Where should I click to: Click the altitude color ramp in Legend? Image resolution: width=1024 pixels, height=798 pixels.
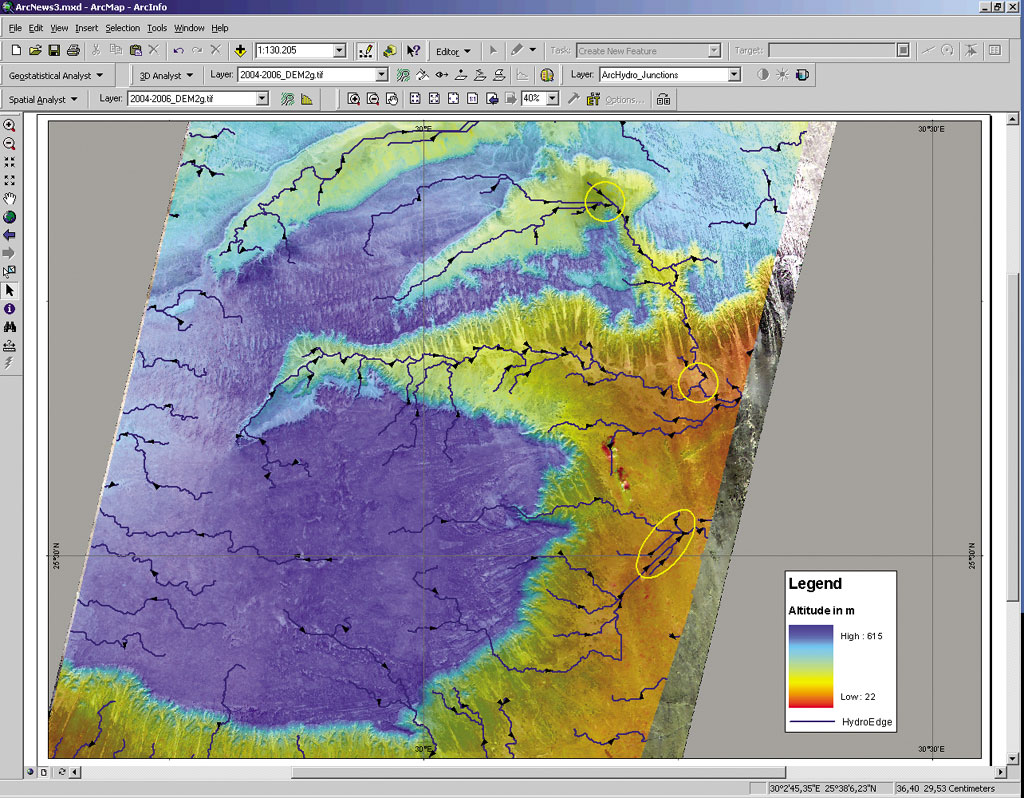click(810, 666)
